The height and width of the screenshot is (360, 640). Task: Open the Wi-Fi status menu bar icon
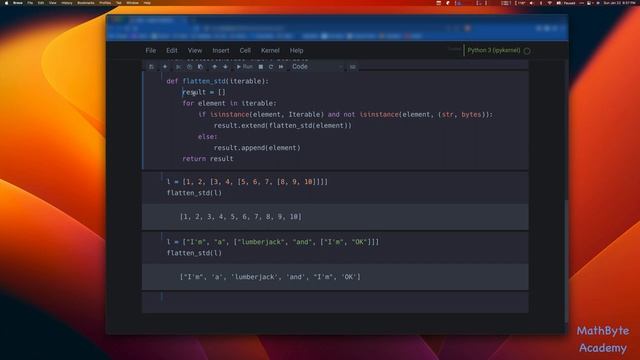(549, 3)
